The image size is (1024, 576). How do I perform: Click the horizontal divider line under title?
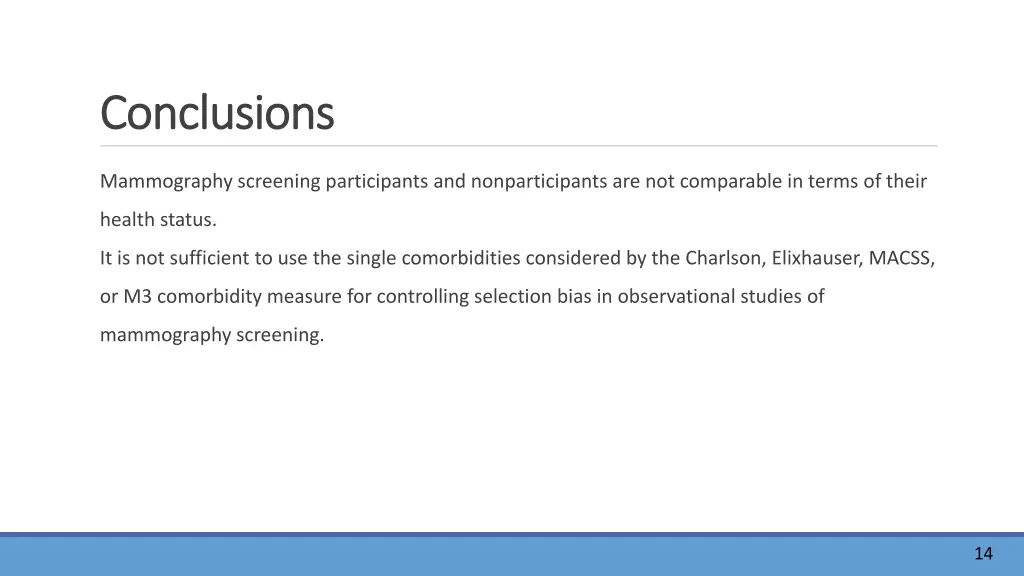click(519, 146)
